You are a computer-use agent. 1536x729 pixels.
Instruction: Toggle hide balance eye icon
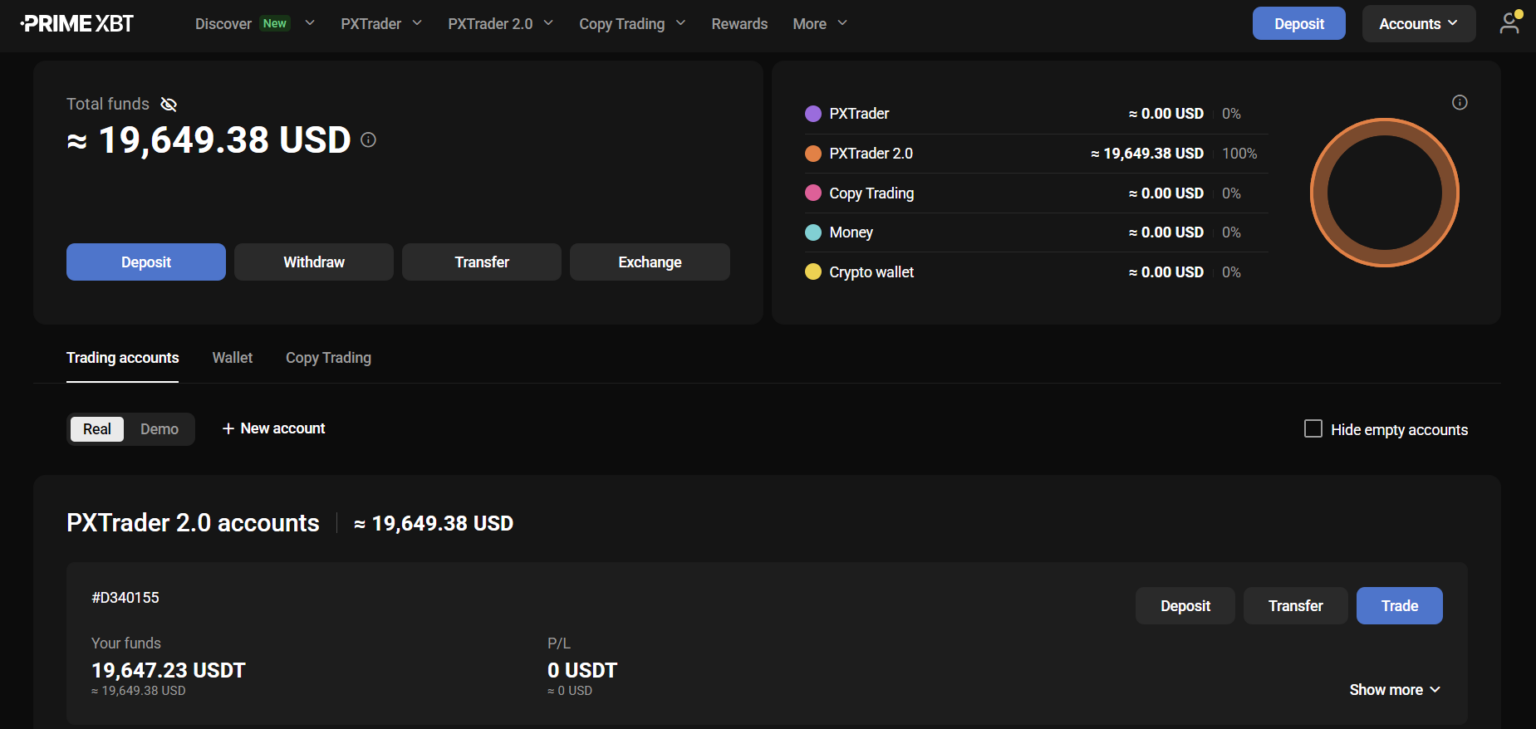coord(168,104)
